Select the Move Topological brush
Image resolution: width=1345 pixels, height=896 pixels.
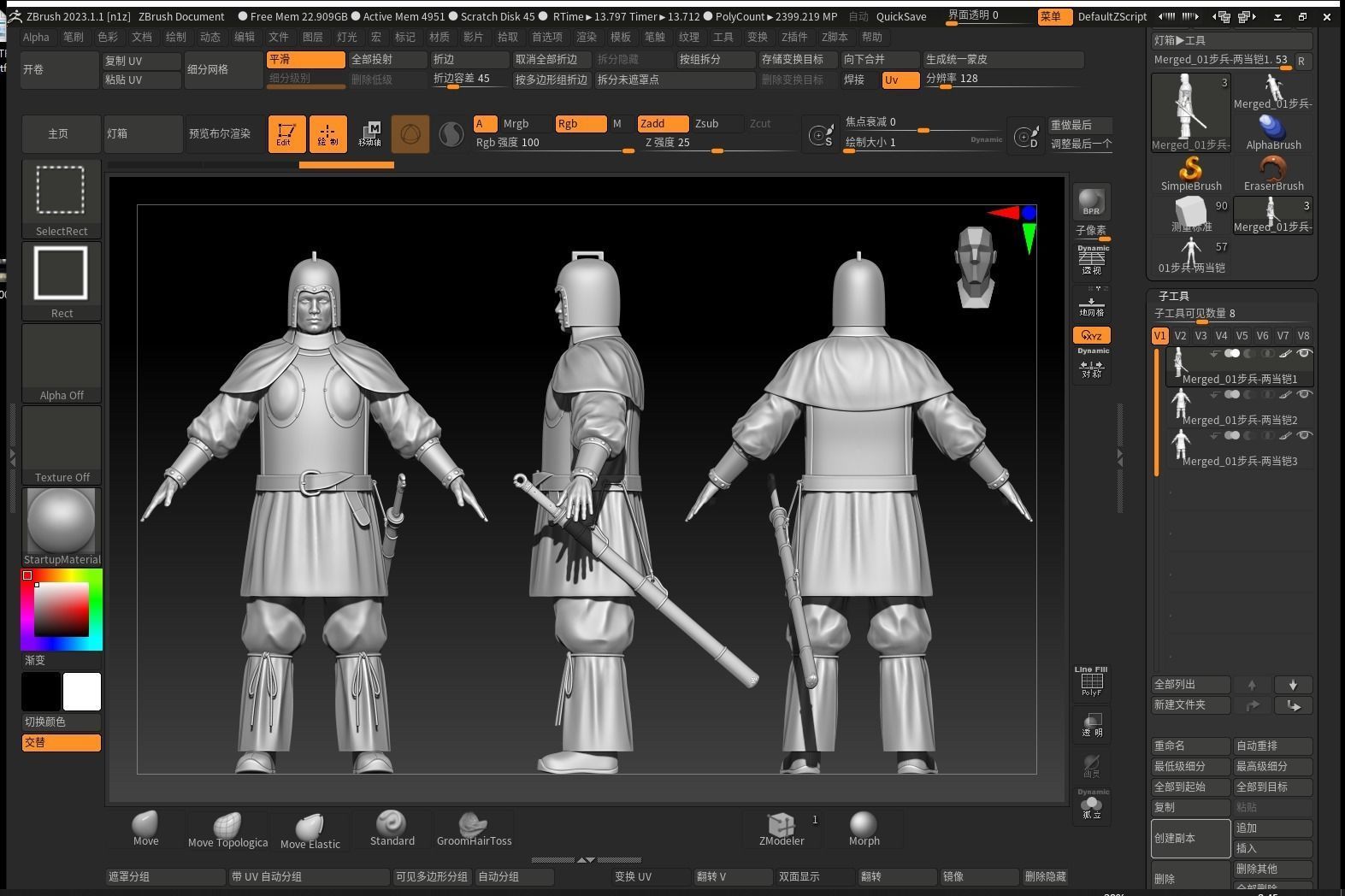[227, 829]
